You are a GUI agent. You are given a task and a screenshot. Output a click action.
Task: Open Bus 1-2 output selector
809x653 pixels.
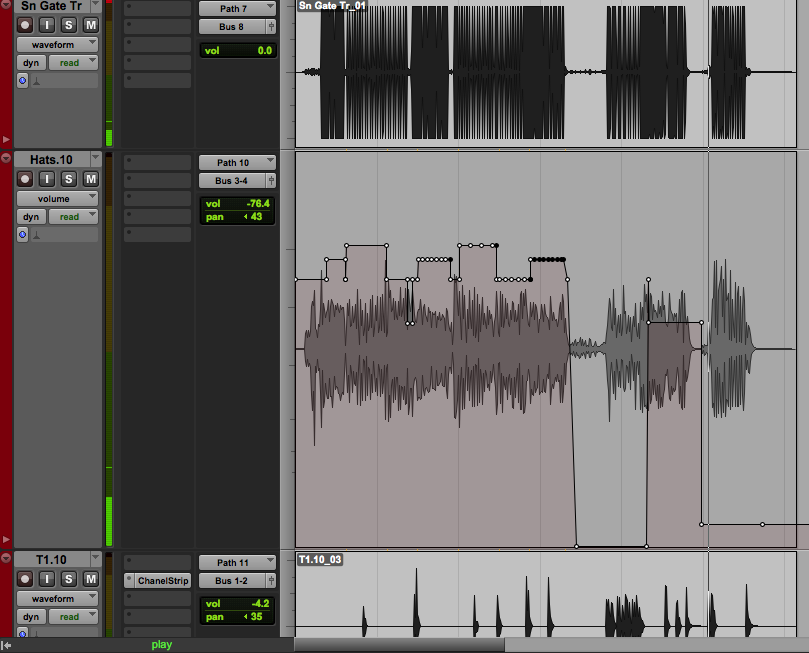[x=232, y=580]
